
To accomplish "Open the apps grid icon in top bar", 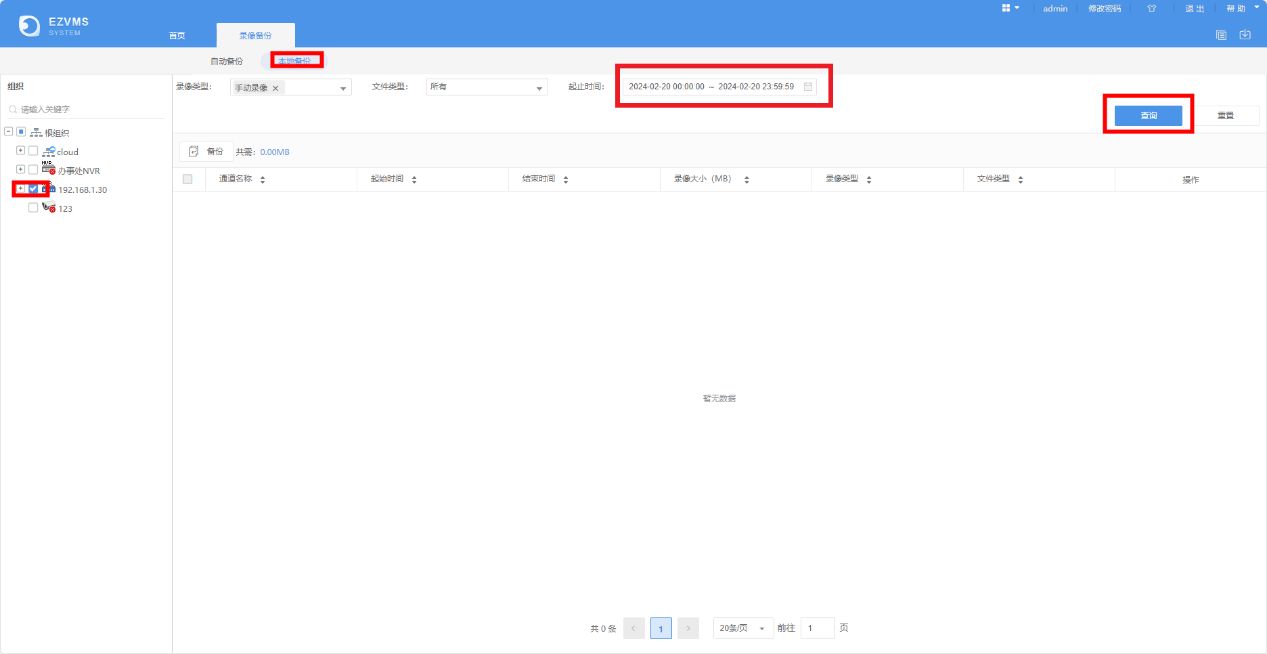I will pos(1005,8).
